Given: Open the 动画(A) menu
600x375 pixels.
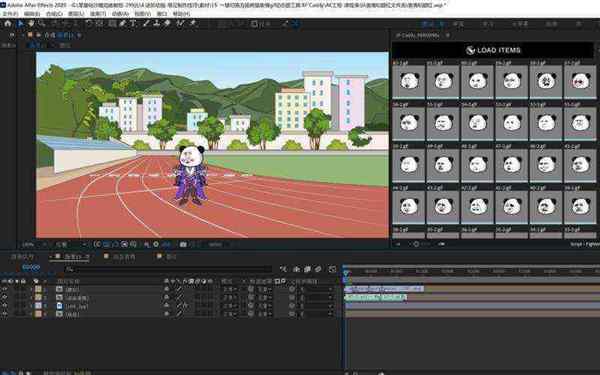Looking at the screenshot, I should (x=121, y=13).
